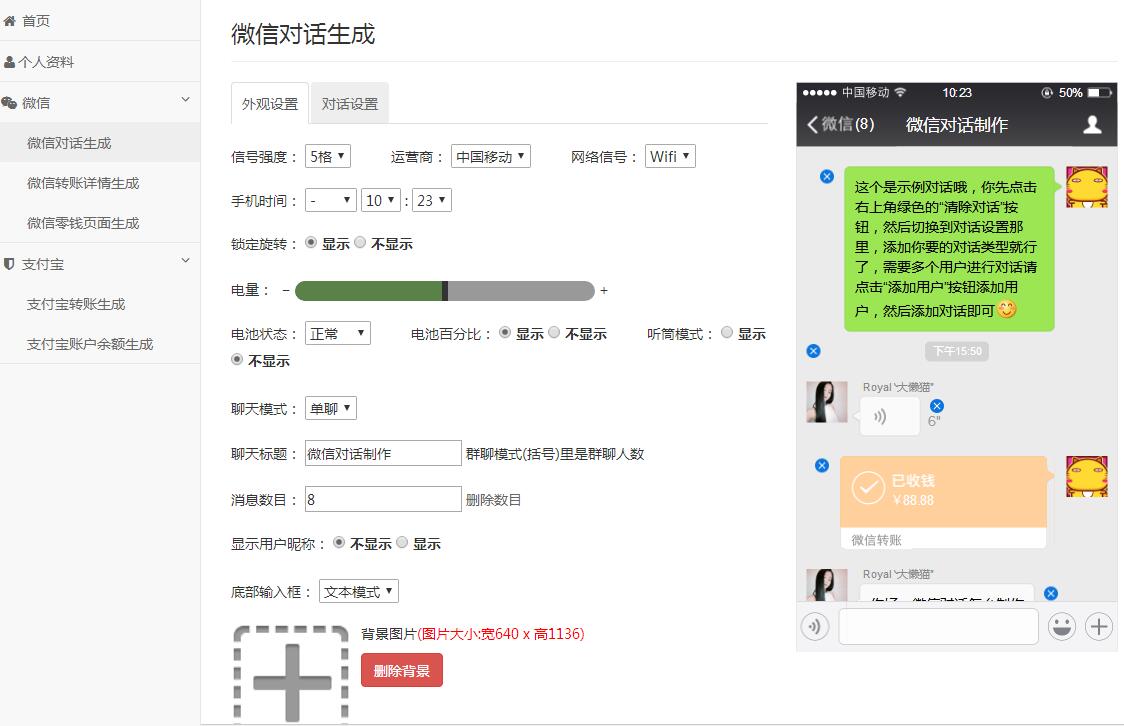Switch to the 外观设置 tab
Image resolution: width=1124 pixels, height=726 pixels.
point(270,104)
